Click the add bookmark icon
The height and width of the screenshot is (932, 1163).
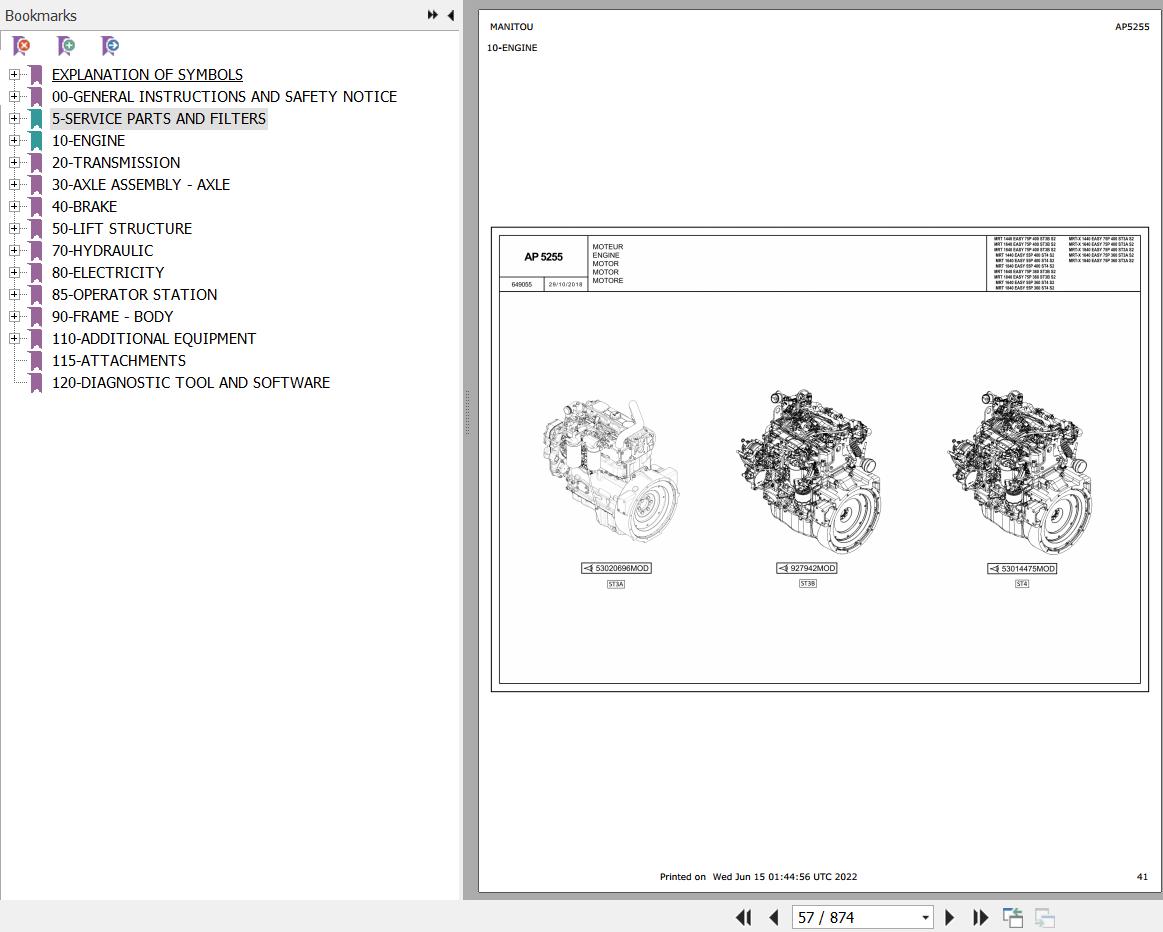click(x=66, y=46)
